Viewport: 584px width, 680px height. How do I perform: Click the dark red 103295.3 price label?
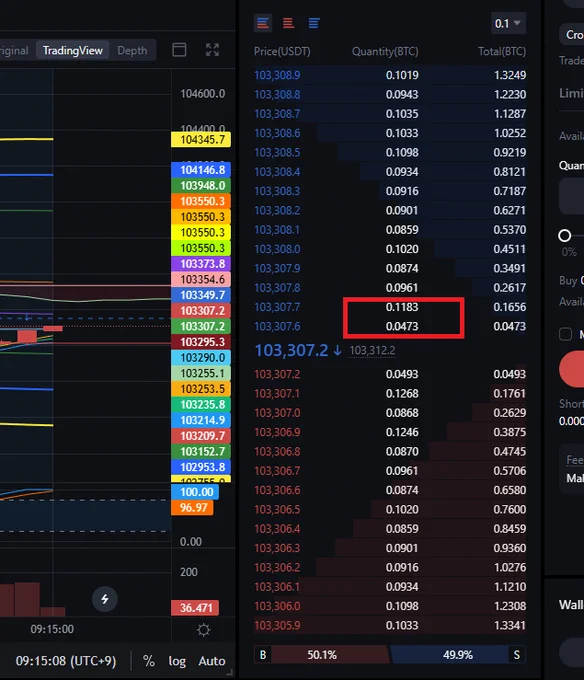tap(201, 342)
